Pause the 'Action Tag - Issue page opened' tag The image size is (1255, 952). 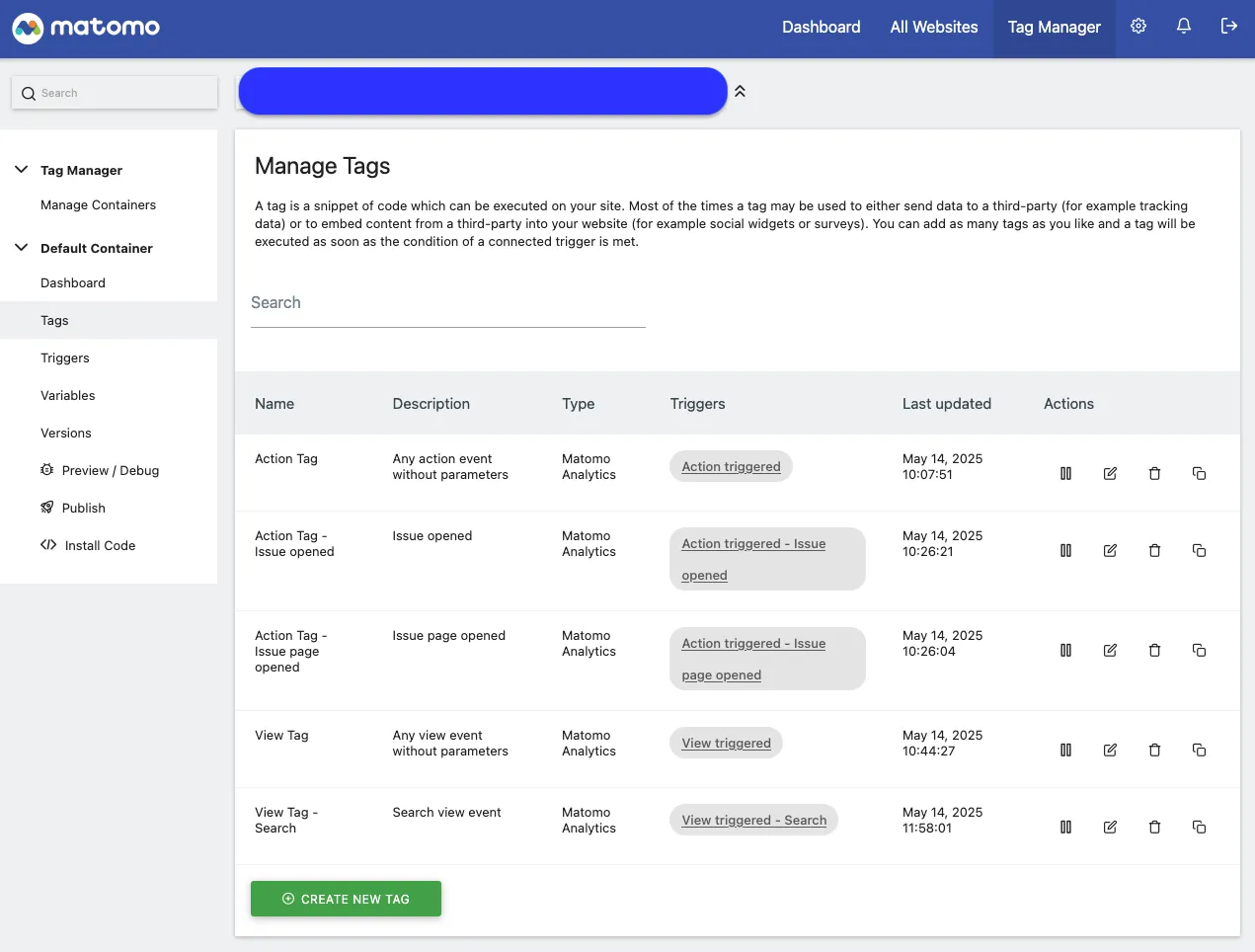point(1066,651)
